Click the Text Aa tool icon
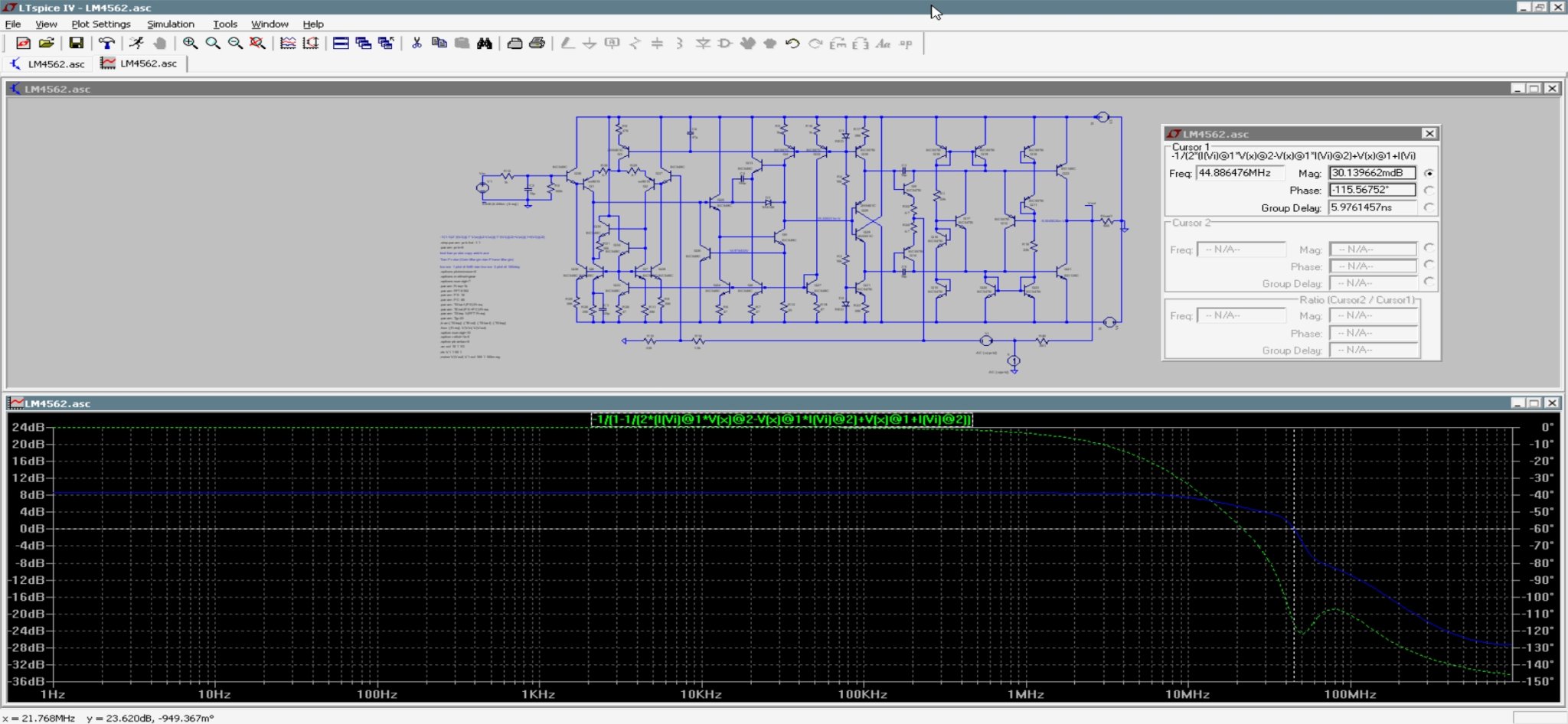Viewport: 1568px width, 724px height. 883,43
